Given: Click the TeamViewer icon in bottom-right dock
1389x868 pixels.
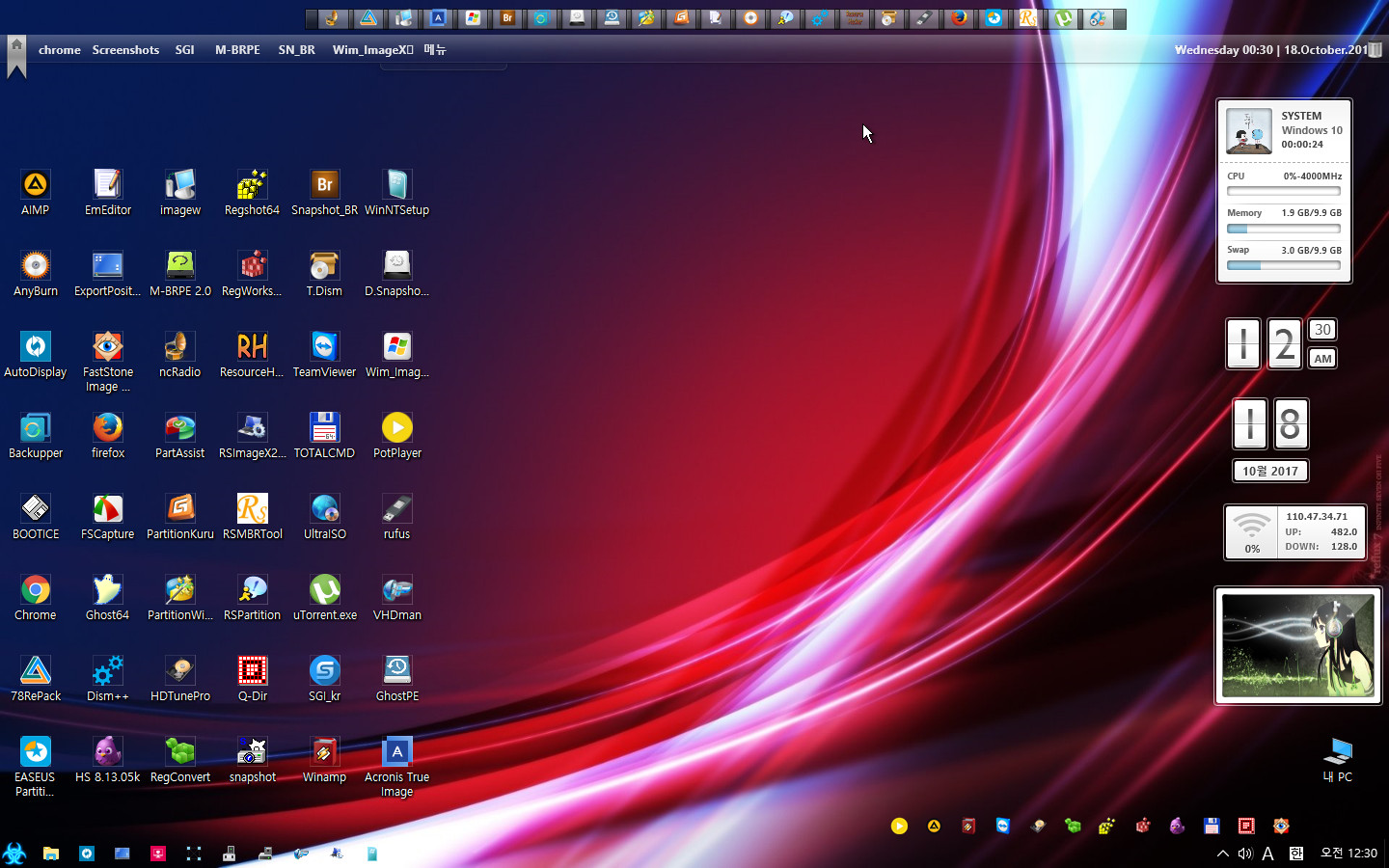Looking at the screenshot, I should [x=1003, y=826].
